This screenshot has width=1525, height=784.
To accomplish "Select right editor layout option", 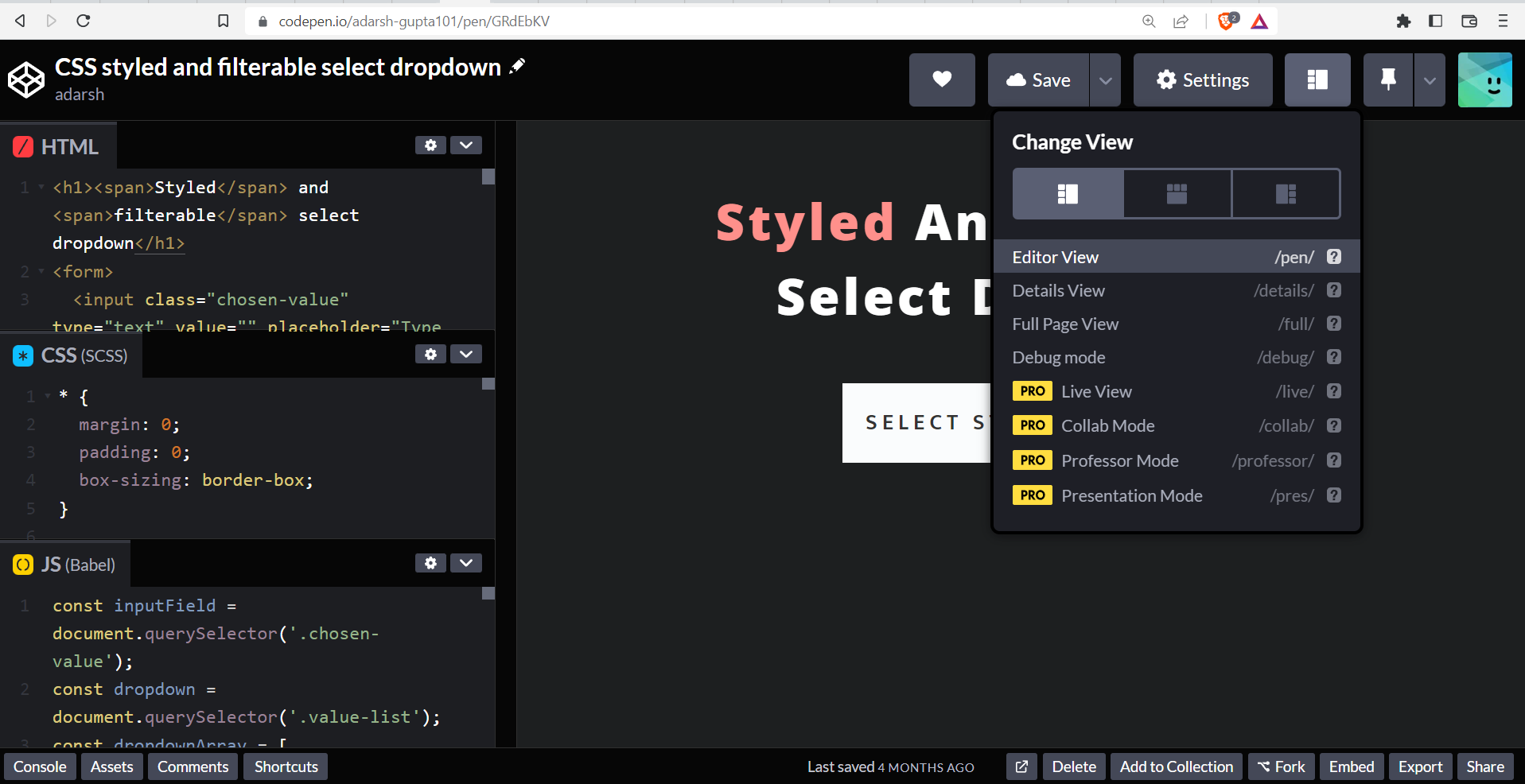I will pos(1286,193).
